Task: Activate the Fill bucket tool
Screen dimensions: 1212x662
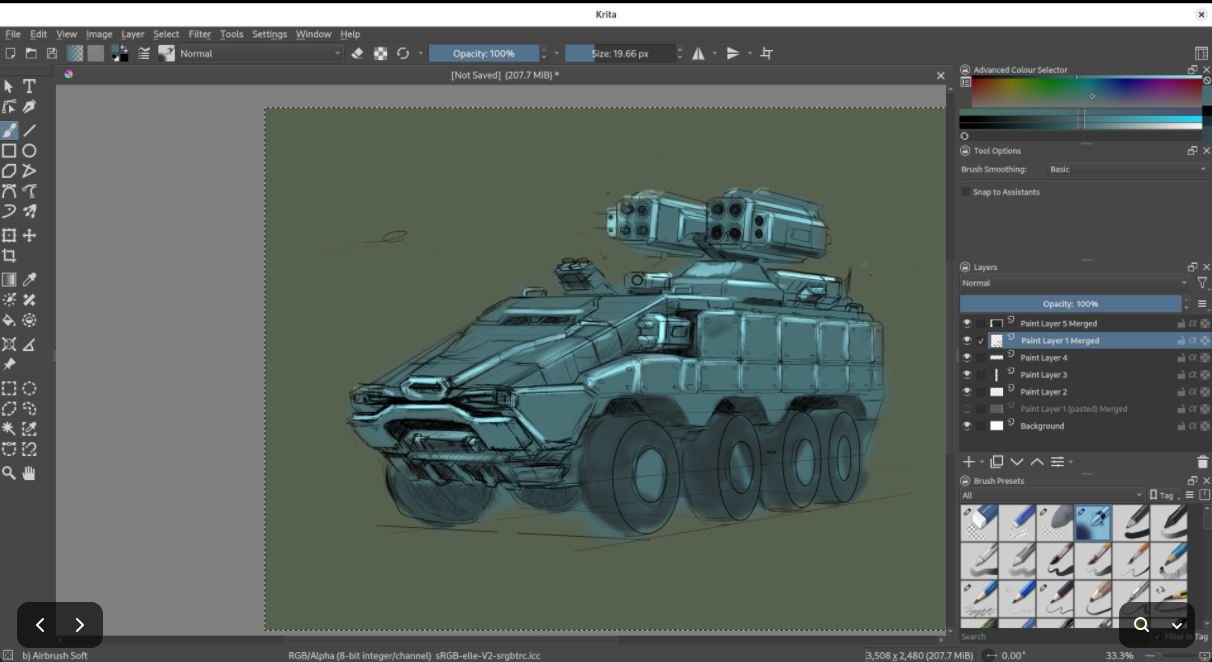Action: pos(9,321)
